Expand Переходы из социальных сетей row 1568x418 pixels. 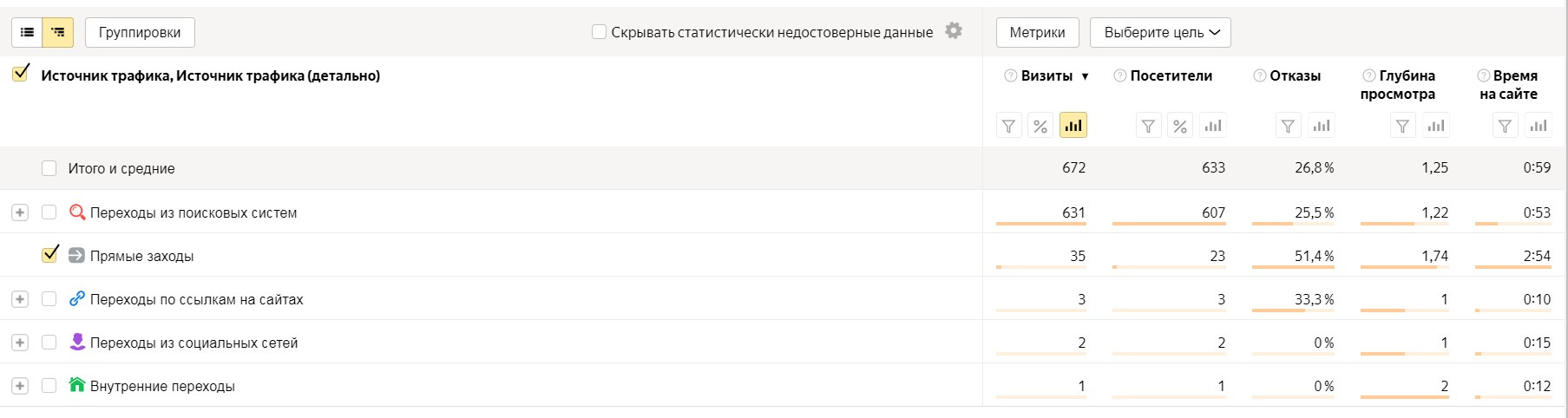coord(20,343)
